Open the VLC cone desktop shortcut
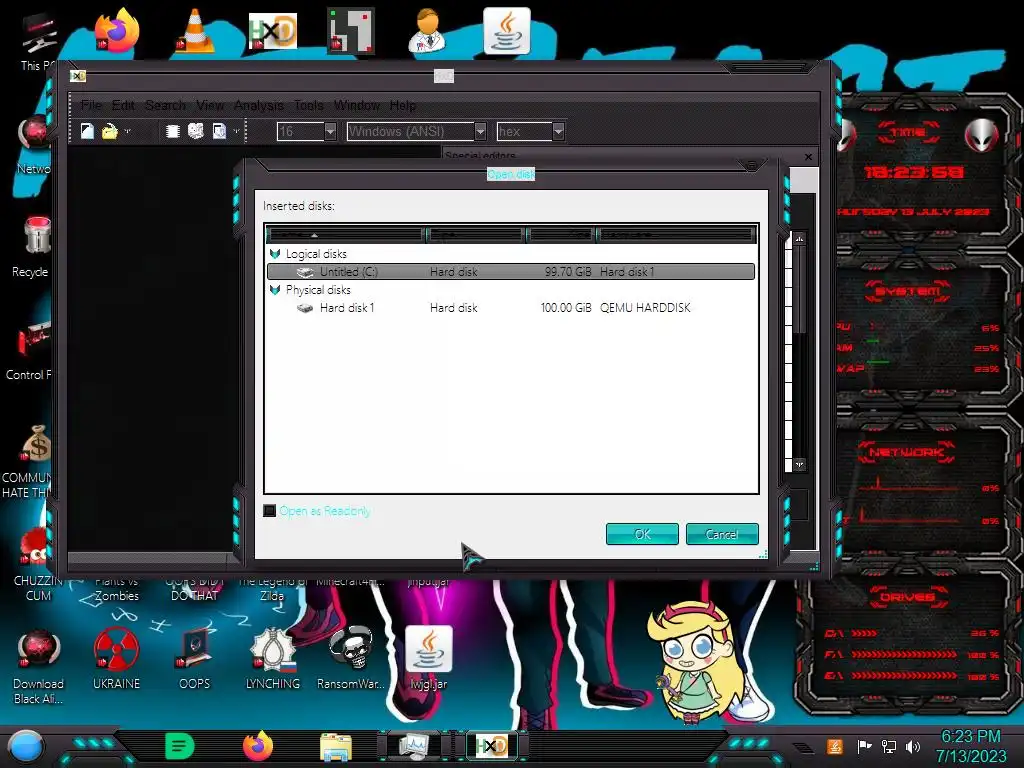 pos(195,30)
